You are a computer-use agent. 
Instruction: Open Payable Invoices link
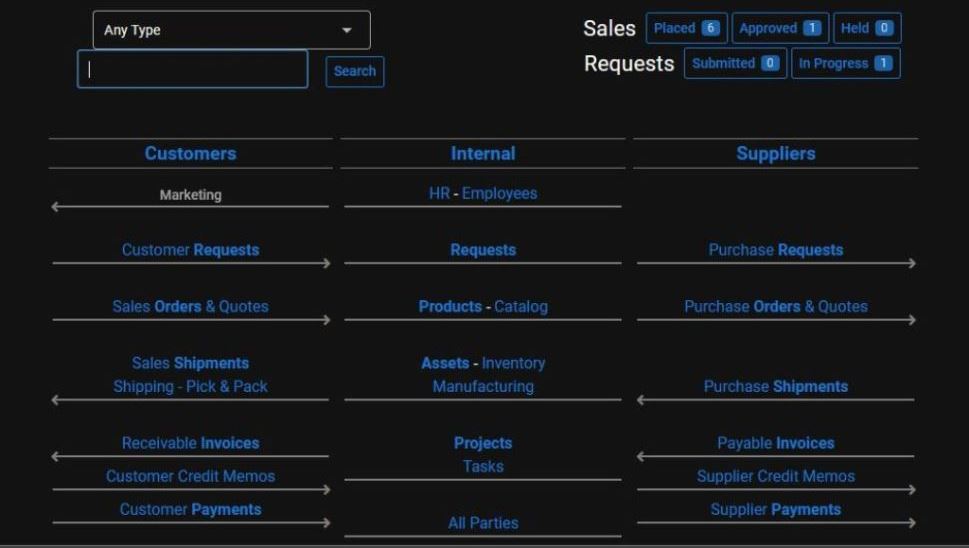776,443
